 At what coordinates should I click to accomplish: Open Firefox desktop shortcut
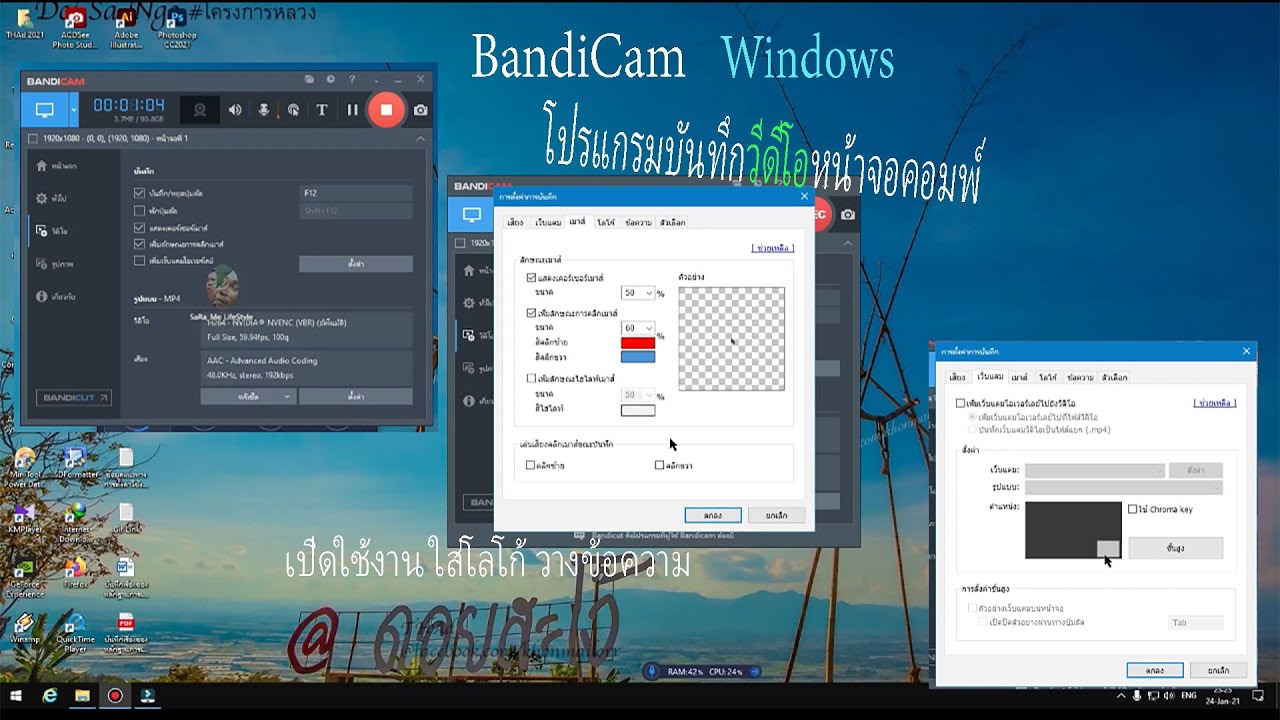pos(75,572)
